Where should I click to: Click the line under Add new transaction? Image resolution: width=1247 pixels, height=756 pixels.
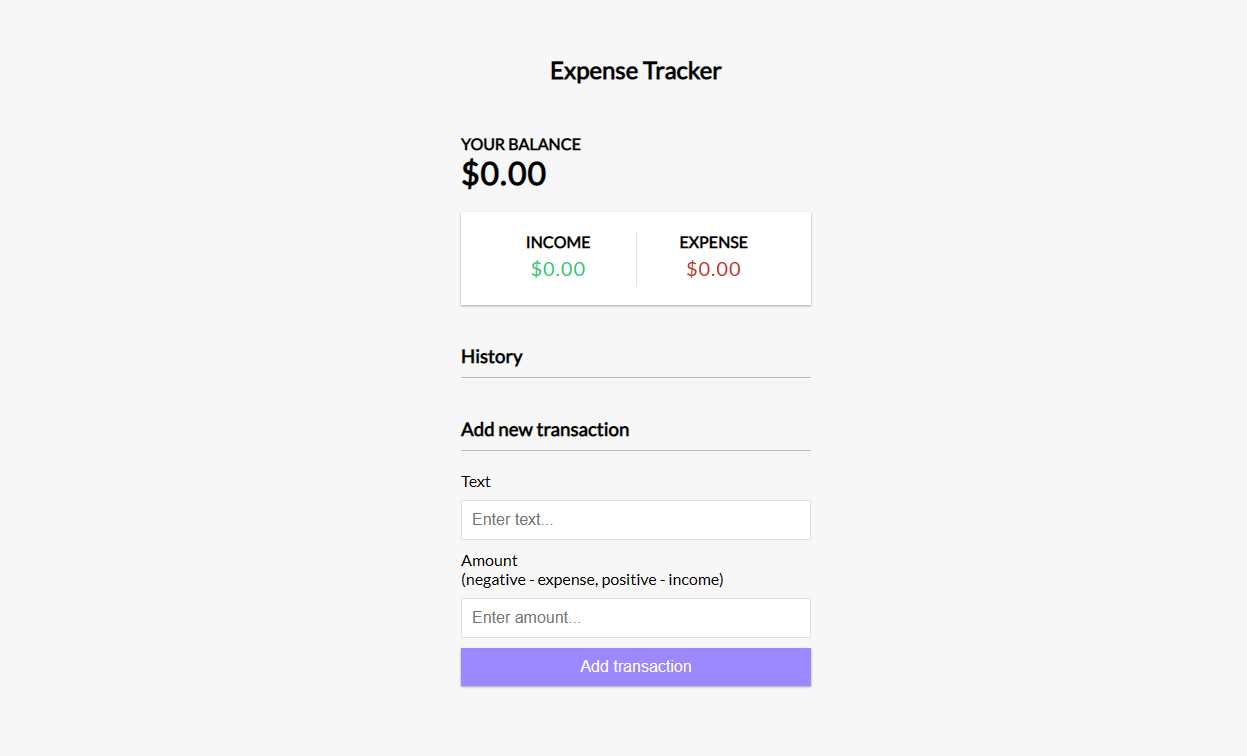click(x=635, y=451)
